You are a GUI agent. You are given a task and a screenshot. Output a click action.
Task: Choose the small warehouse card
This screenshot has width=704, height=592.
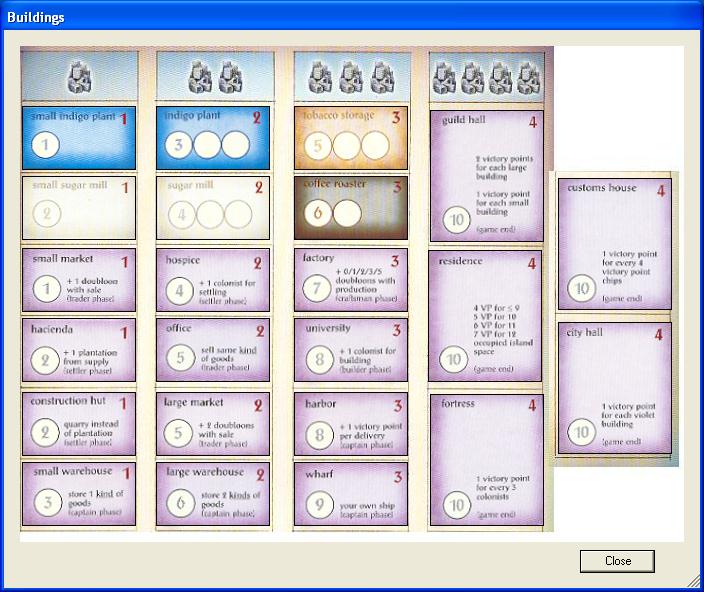[79, 494]
